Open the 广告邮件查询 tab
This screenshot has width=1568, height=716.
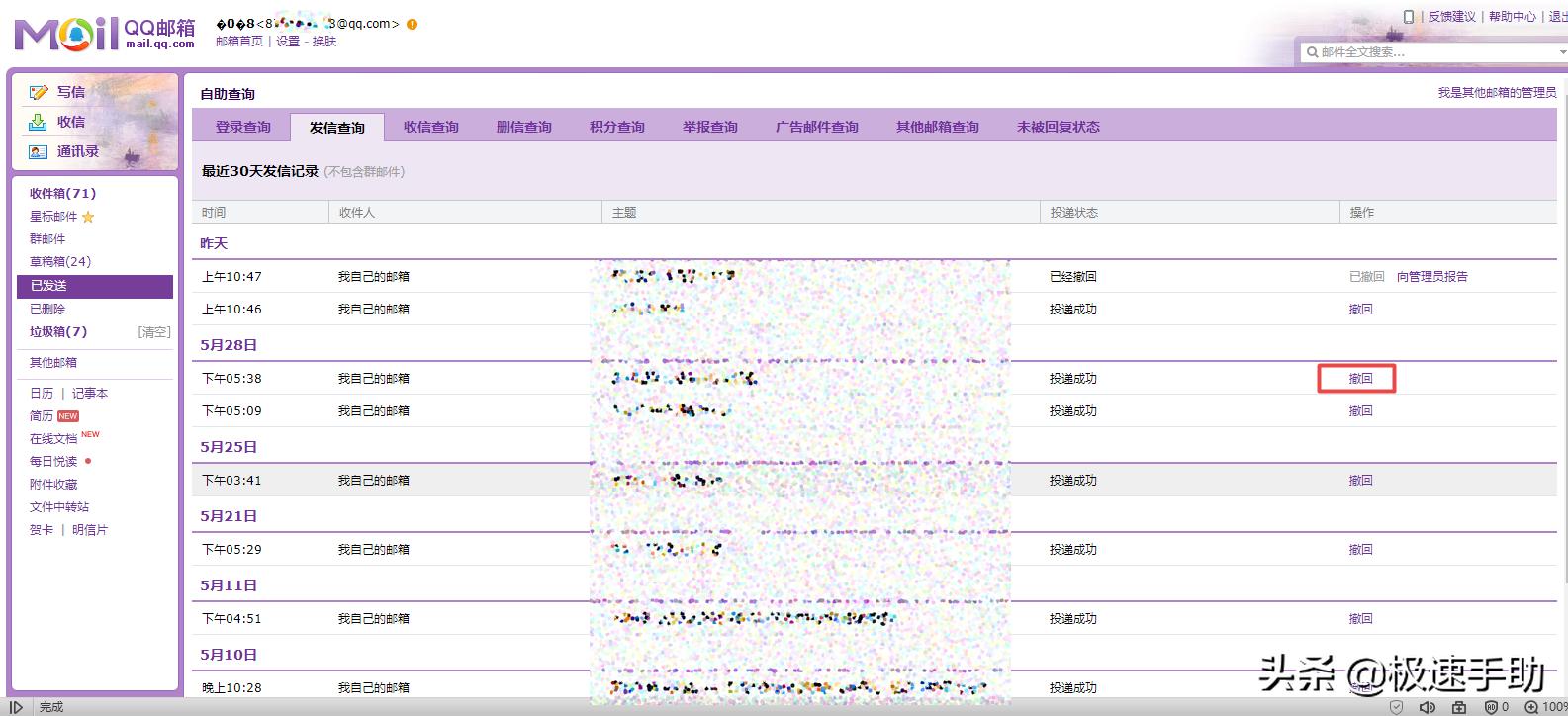[817, 127]
